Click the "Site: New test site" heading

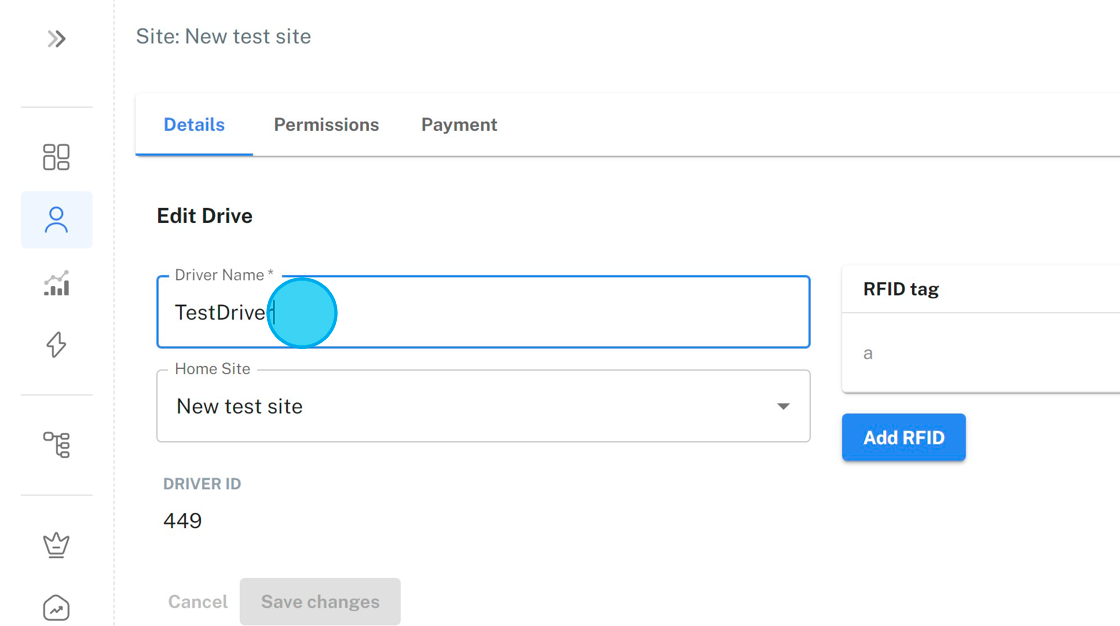click(224, 37)
